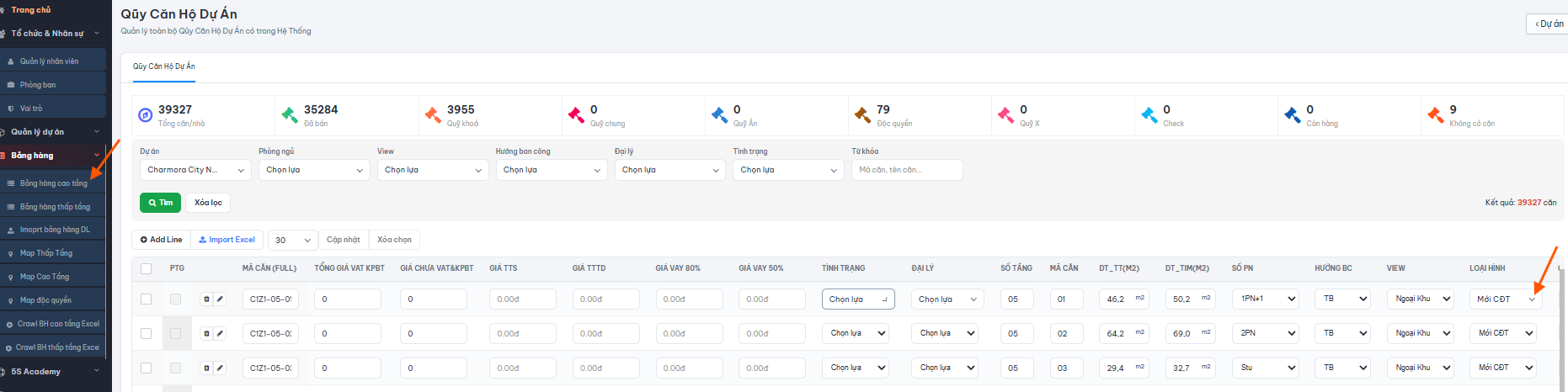This screenshot has height=392, width=1568.
Task: Click the light-blue Check stat icon
Action: click(1149, 115)
